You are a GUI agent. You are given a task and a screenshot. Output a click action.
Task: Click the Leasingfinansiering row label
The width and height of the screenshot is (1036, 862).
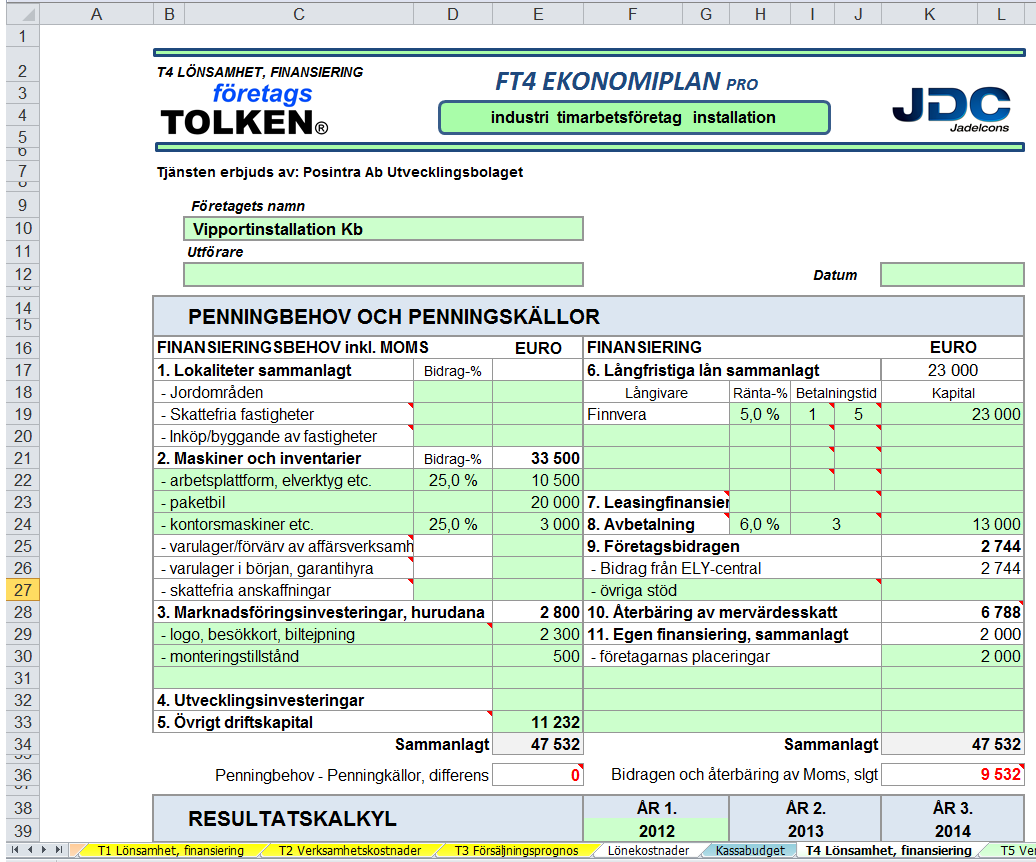pos(656,502)
